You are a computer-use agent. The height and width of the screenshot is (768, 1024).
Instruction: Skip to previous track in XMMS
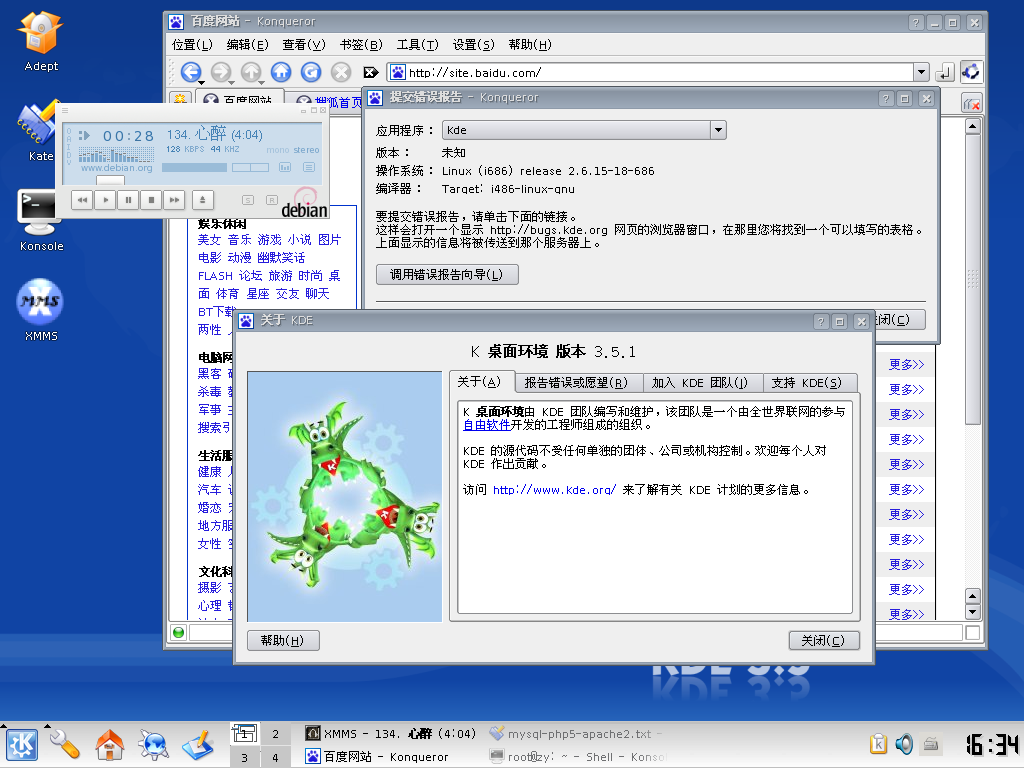tap(82, 200)
